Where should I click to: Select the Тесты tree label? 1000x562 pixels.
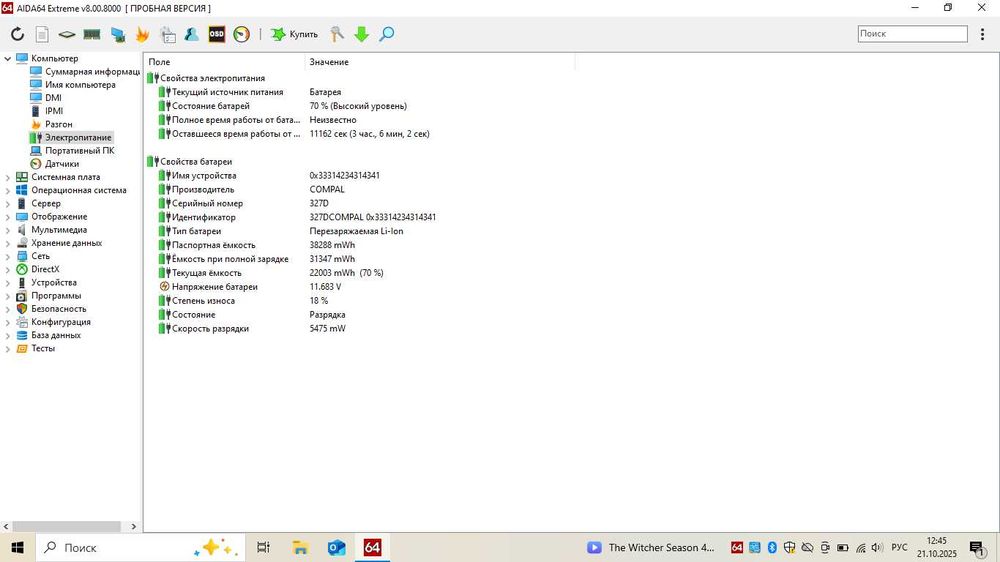tap(43, 348)
